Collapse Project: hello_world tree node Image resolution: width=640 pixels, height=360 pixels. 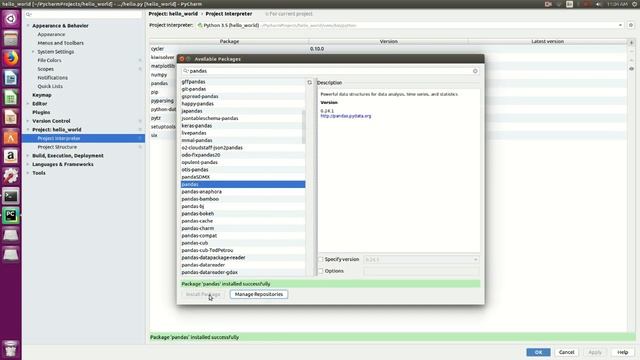[28, 130]
